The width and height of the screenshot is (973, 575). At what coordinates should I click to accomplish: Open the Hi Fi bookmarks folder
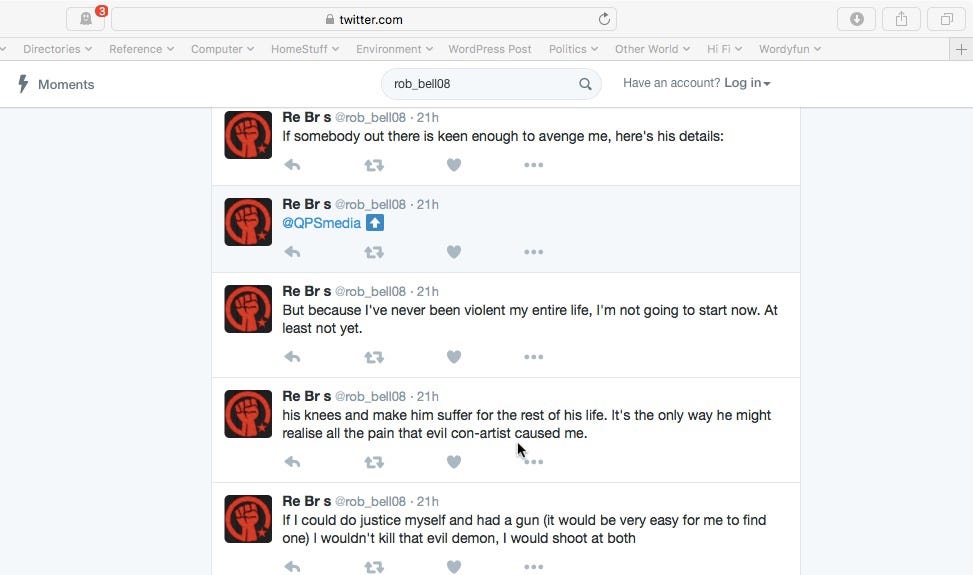tap(724, 49)
